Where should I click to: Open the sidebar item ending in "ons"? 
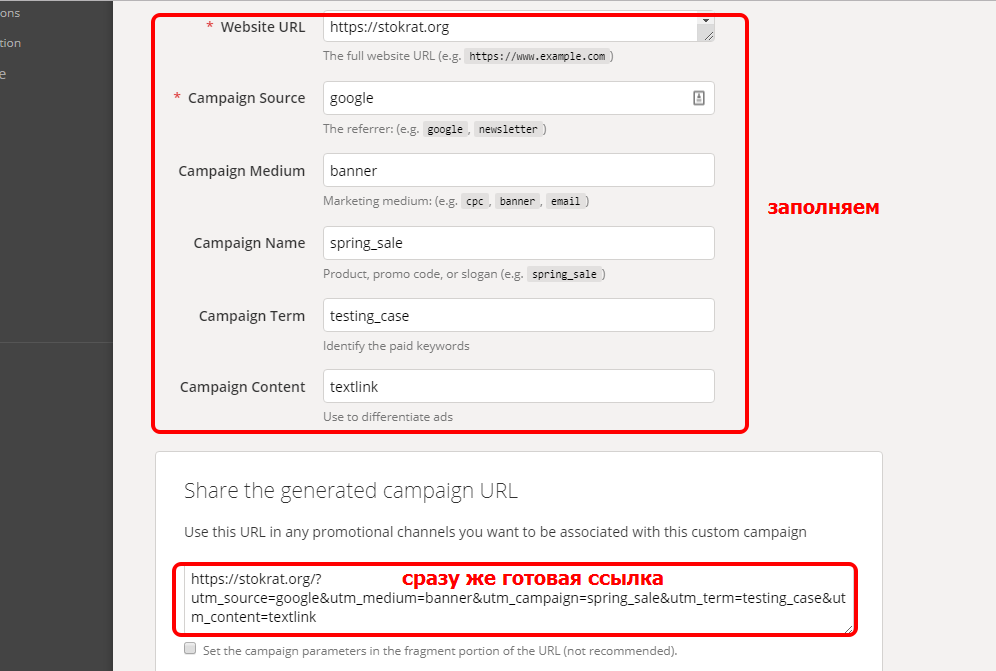click(10, 13)
